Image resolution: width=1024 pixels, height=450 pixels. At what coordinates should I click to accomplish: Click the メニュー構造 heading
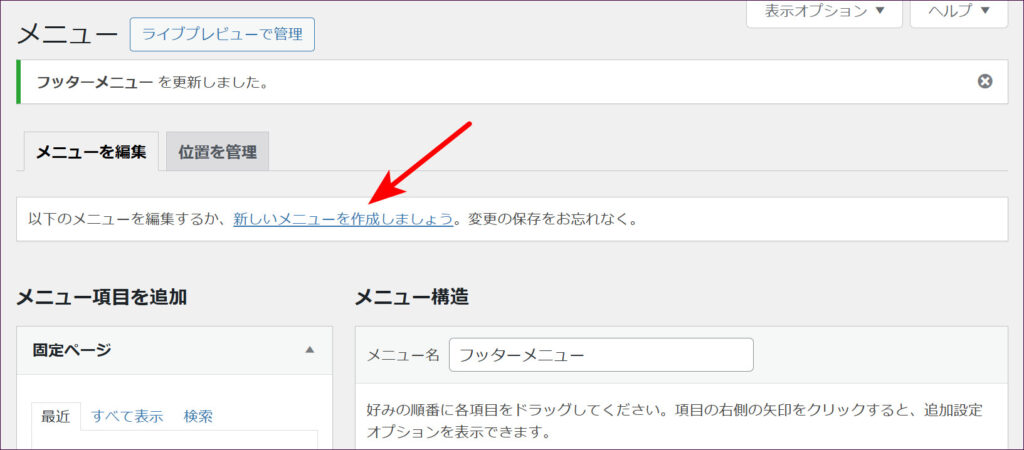(x=412, y=297)
